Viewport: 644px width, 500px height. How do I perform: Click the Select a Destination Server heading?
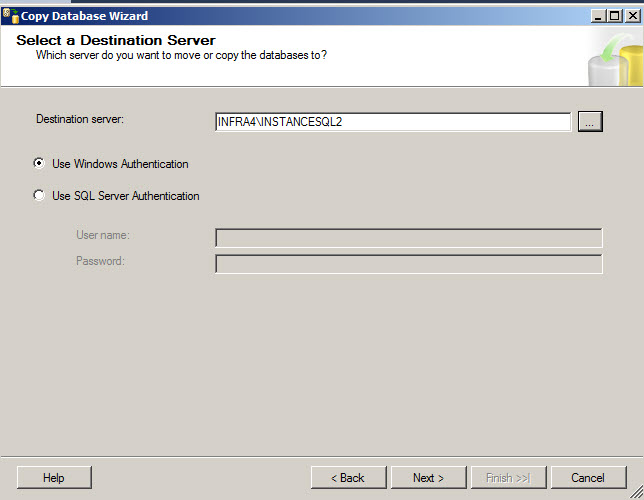coord(116,40)
